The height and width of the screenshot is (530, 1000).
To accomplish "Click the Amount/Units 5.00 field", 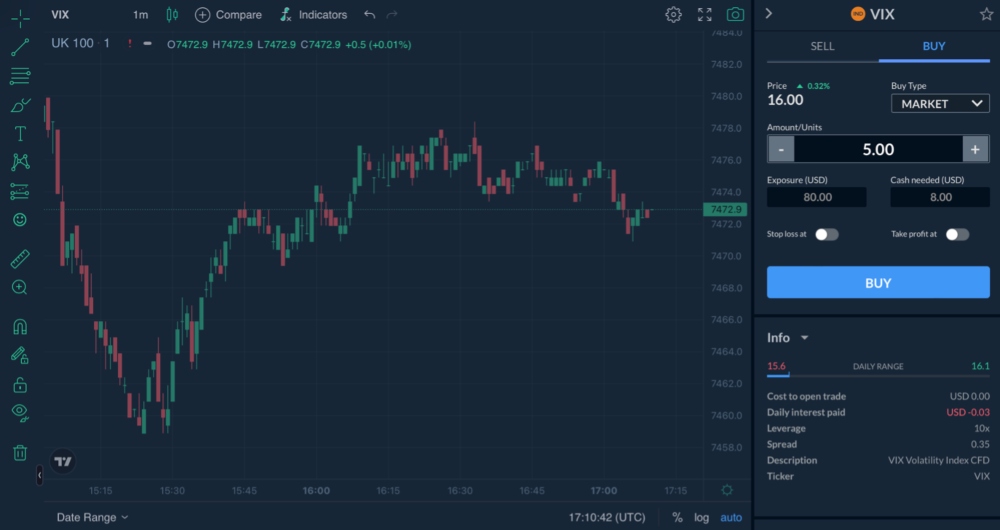I will tap(878, 149).
